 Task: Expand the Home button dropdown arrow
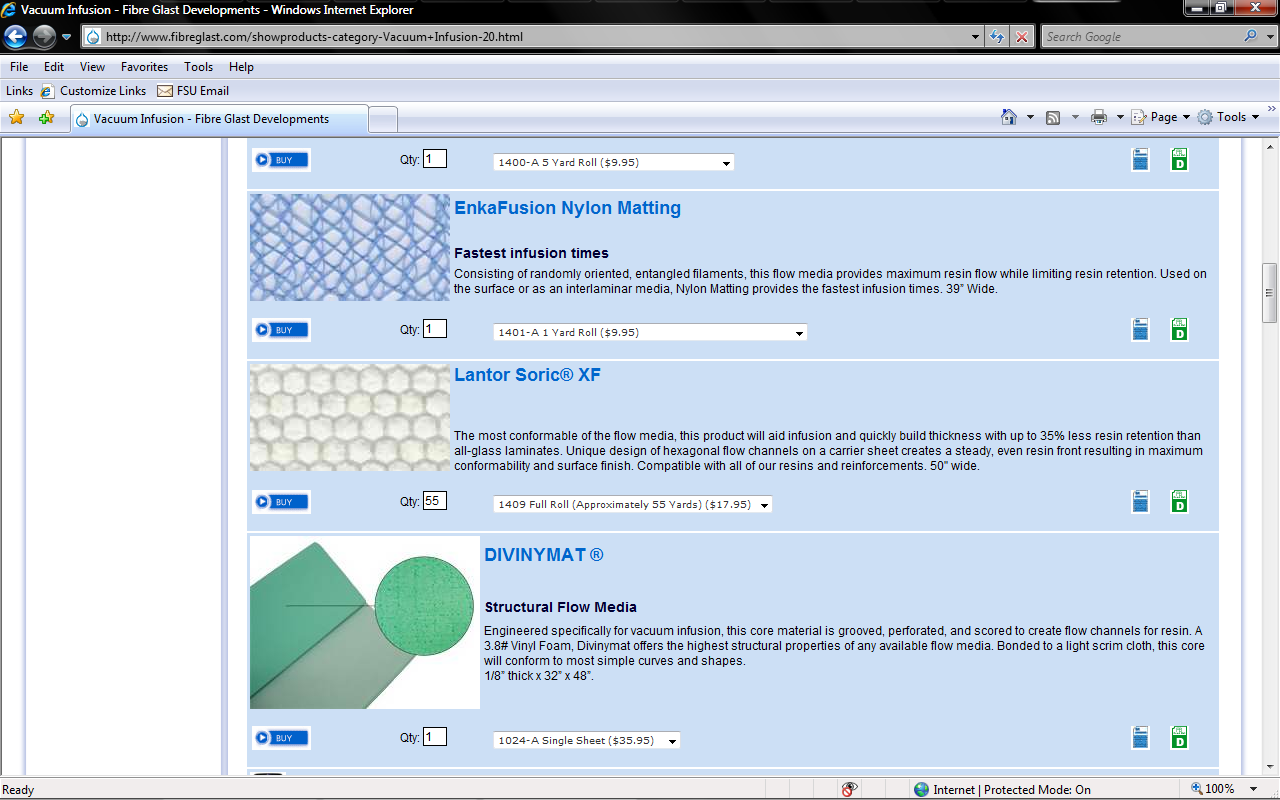point(1030,117)
